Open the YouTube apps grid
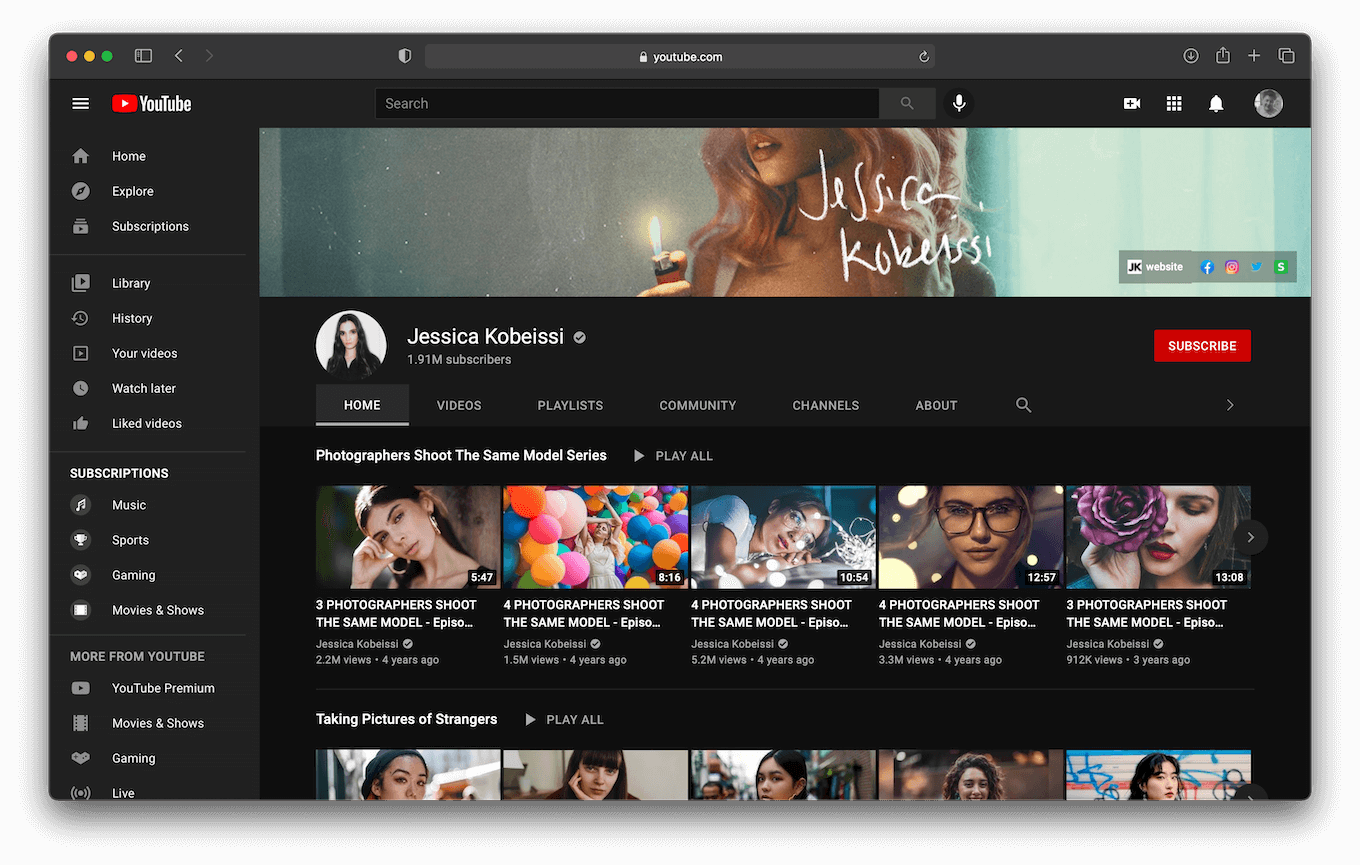 click(1174, 104)
